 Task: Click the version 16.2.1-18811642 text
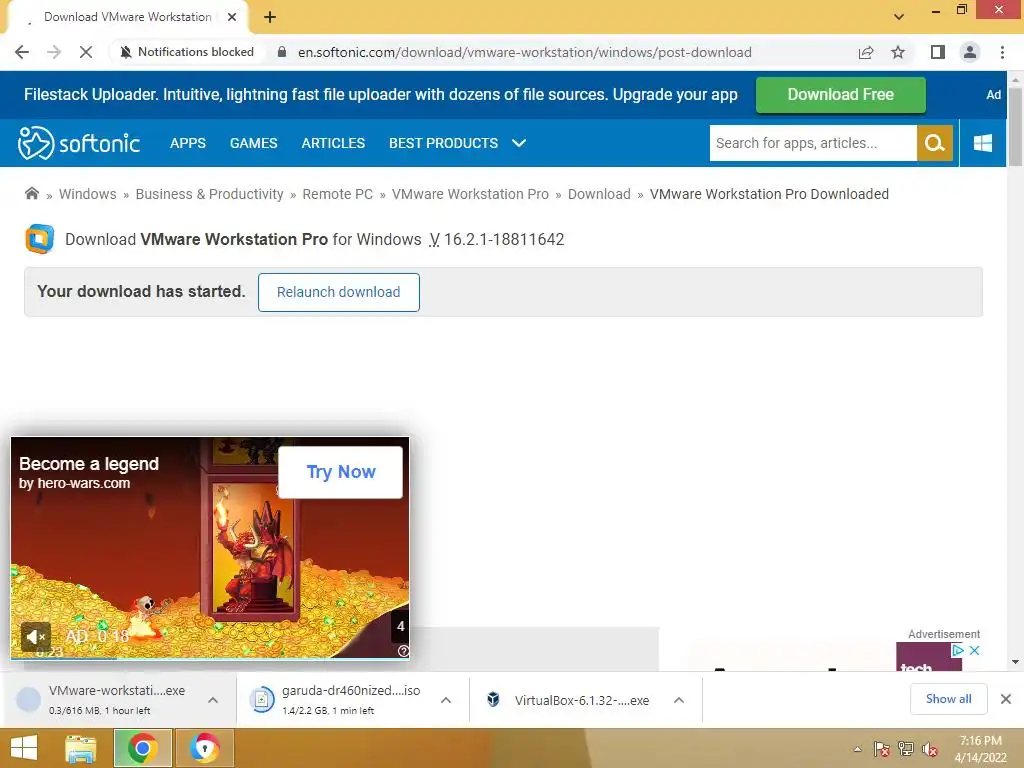[x=504, y=240]
